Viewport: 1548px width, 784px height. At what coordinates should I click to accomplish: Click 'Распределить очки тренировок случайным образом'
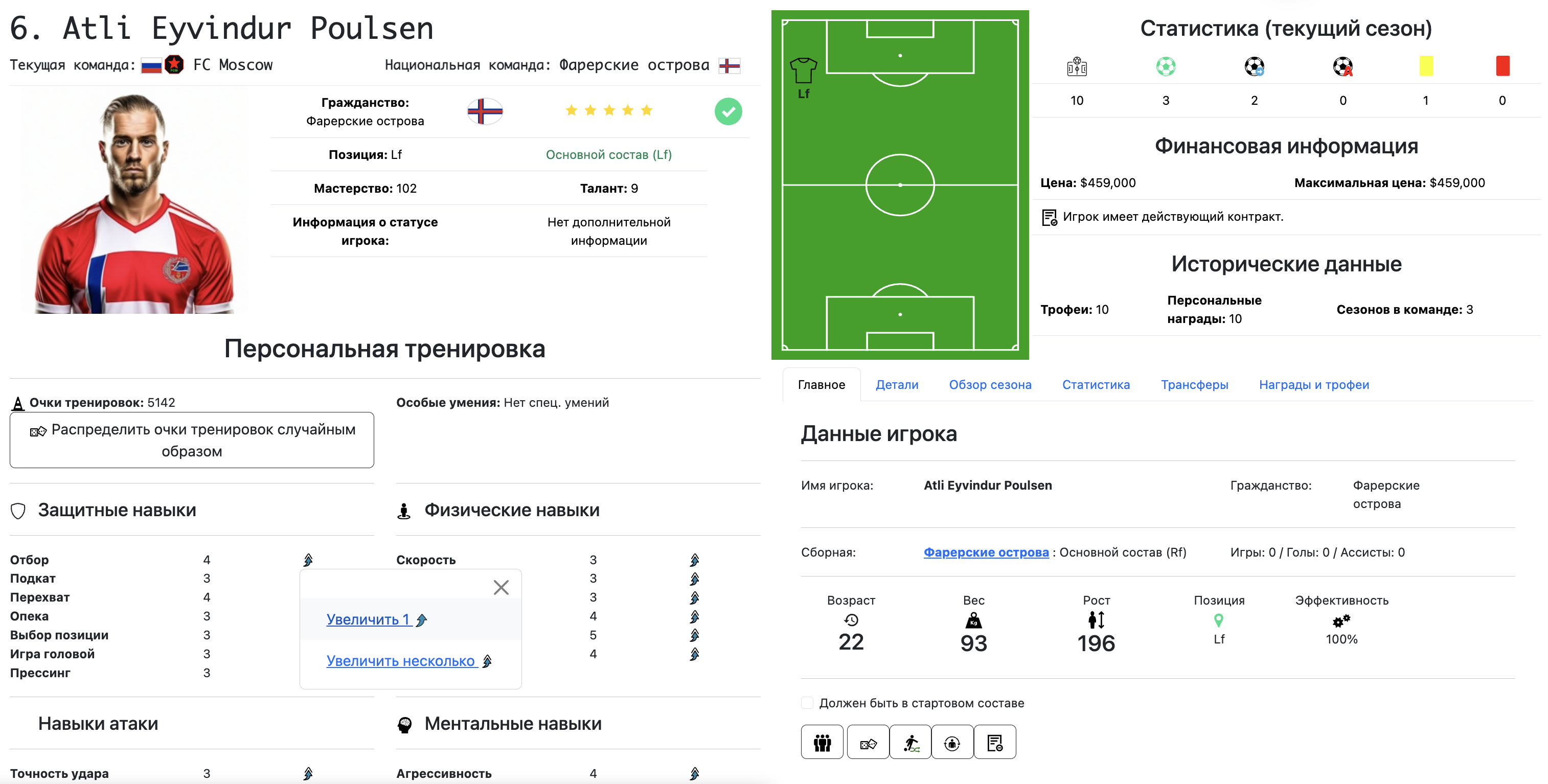pos(191,440)
